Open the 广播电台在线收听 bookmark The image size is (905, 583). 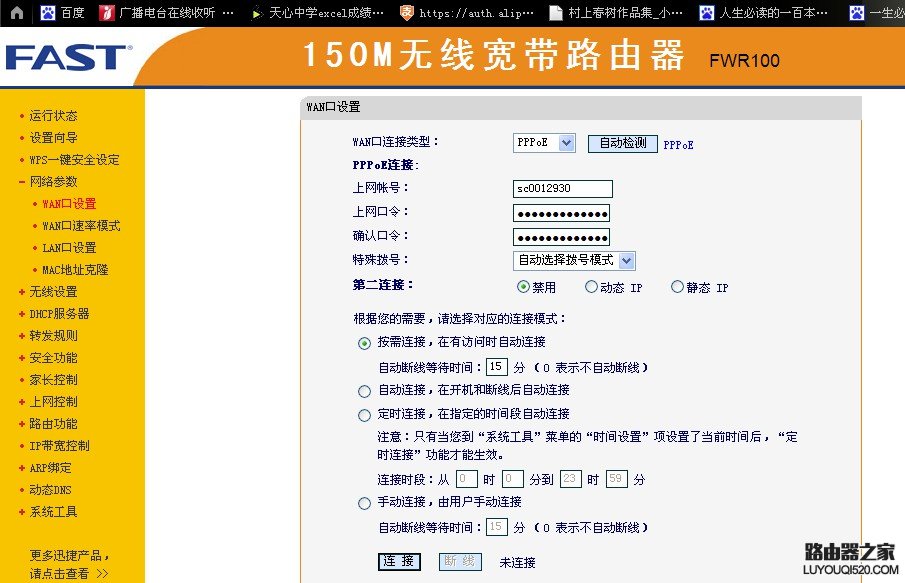tap(167, 13)
